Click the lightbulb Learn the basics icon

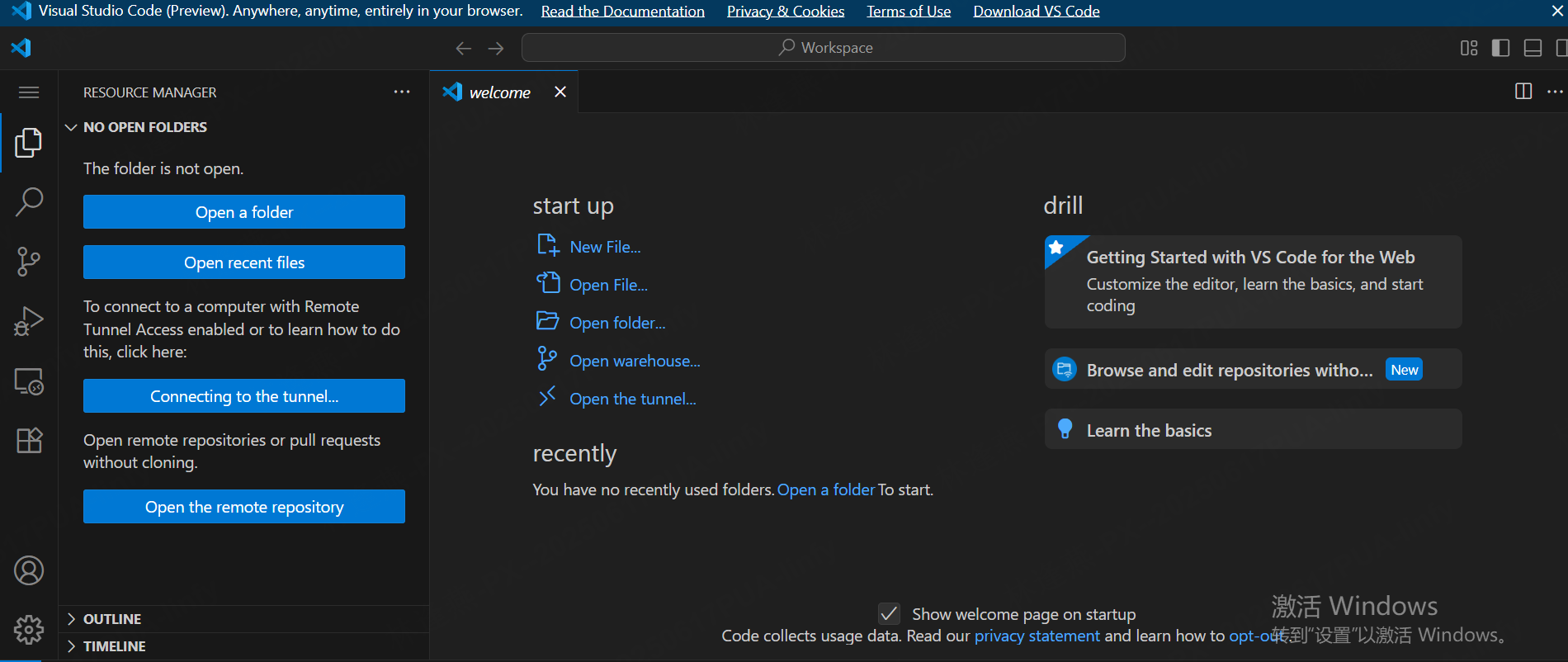tap(1065, 429)
